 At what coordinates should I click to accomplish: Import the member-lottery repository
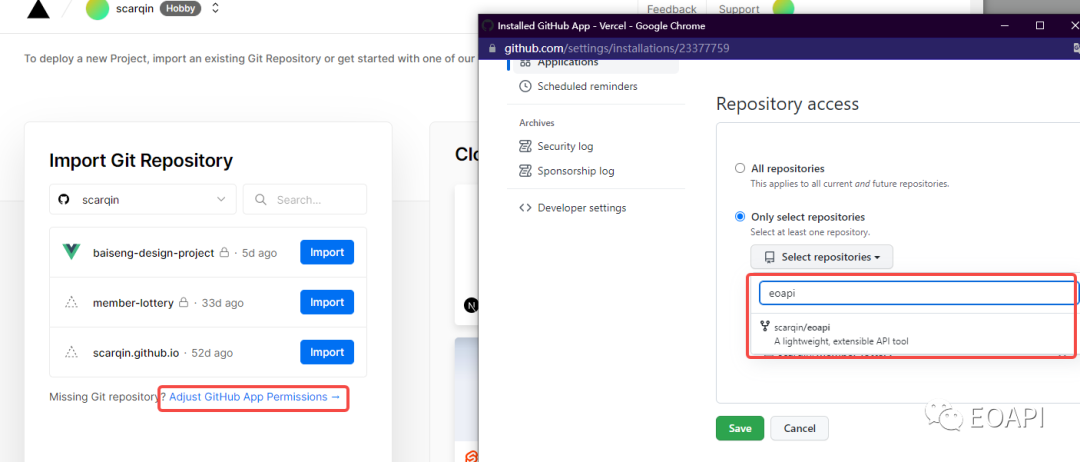pyautogui.click(x=326, y=302)
